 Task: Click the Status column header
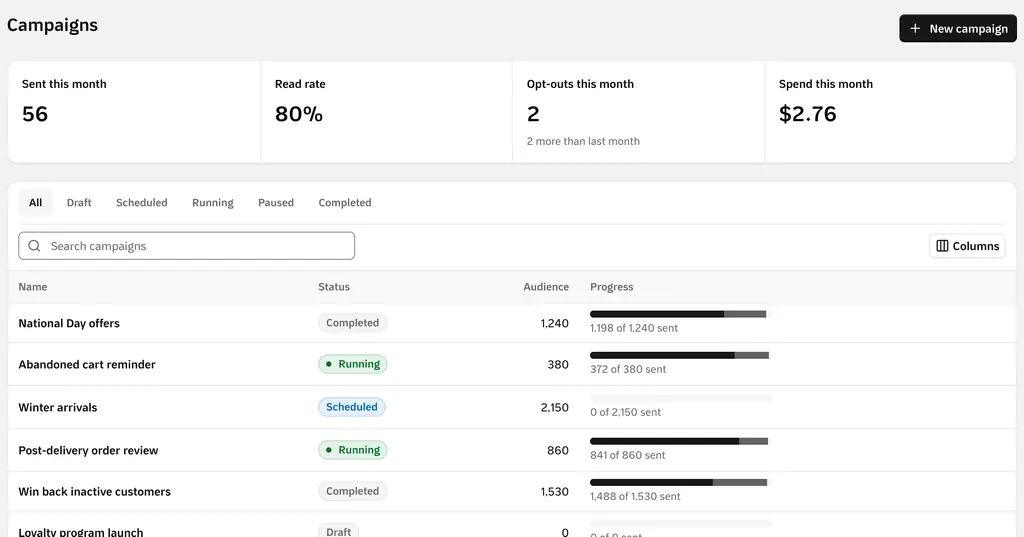pyautogui.click(x=334, y=287)
